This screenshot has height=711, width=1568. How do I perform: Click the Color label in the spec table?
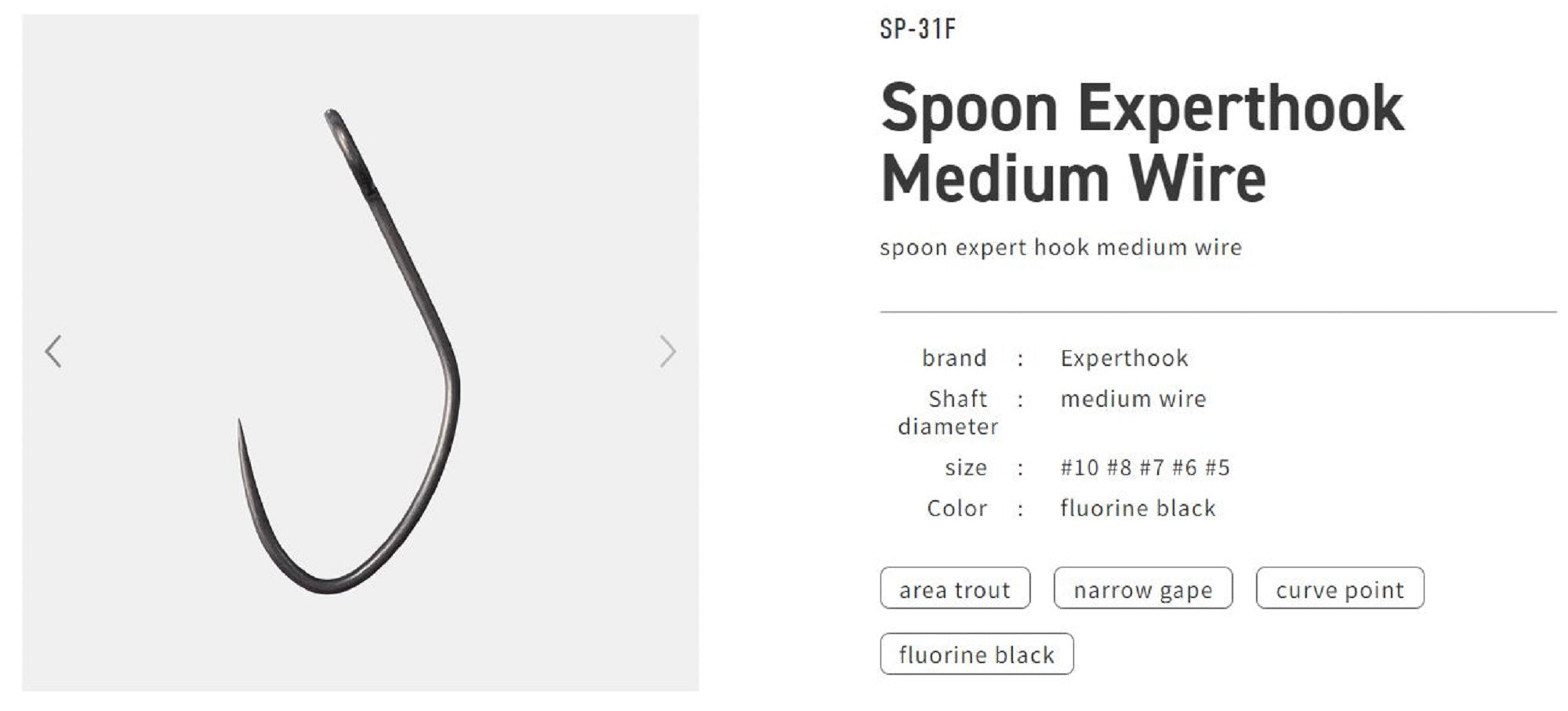(x=956, y=508)
